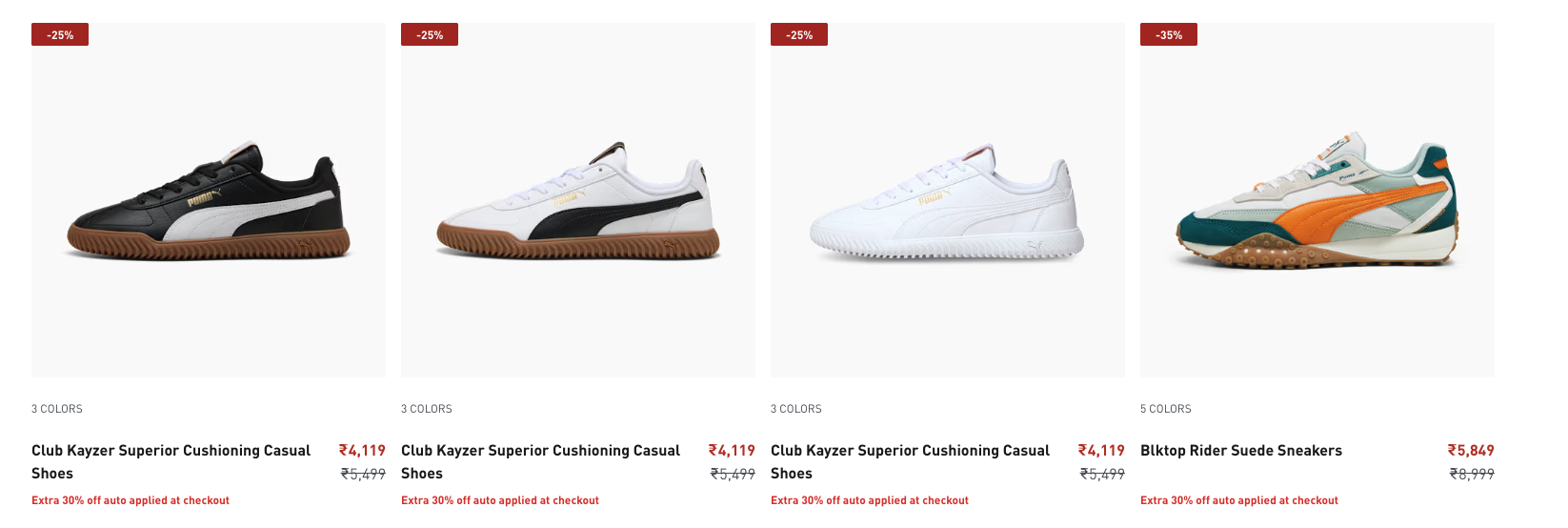Screen dimensions: 1568x528
Task: Click the title under the all-white Club Kayzer shoe
Action: [910, 461]
